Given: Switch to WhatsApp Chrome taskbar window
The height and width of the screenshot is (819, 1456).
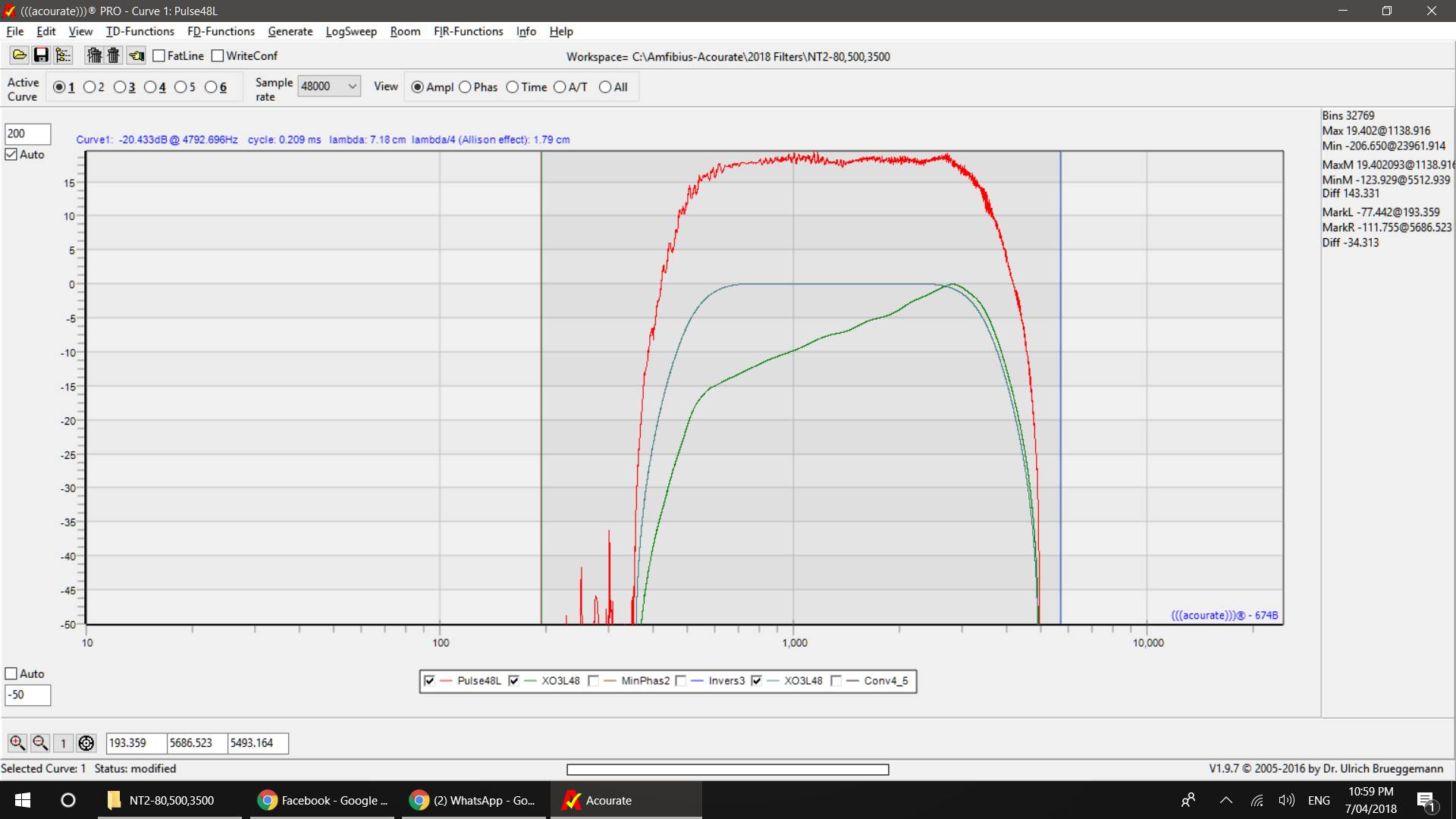Looking at the screenshot, I should (474, 800).
